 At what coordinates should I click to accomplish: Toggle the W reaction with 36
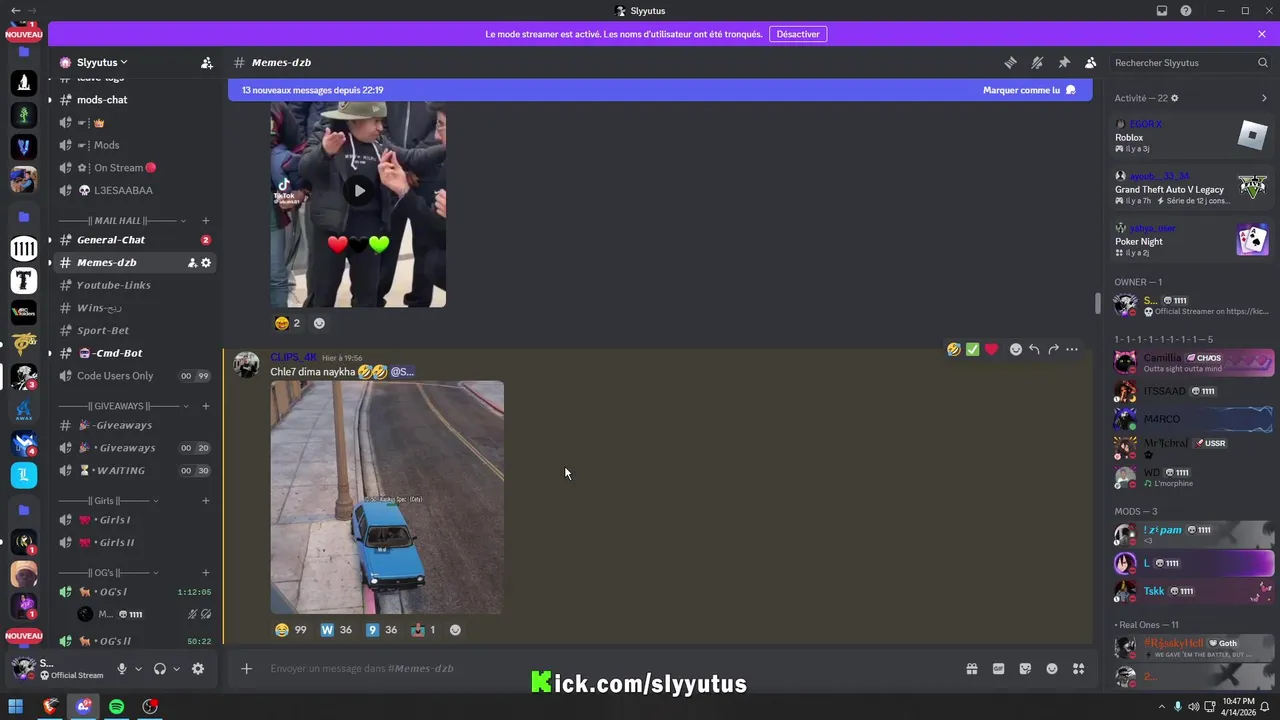(x=336, y=630)
